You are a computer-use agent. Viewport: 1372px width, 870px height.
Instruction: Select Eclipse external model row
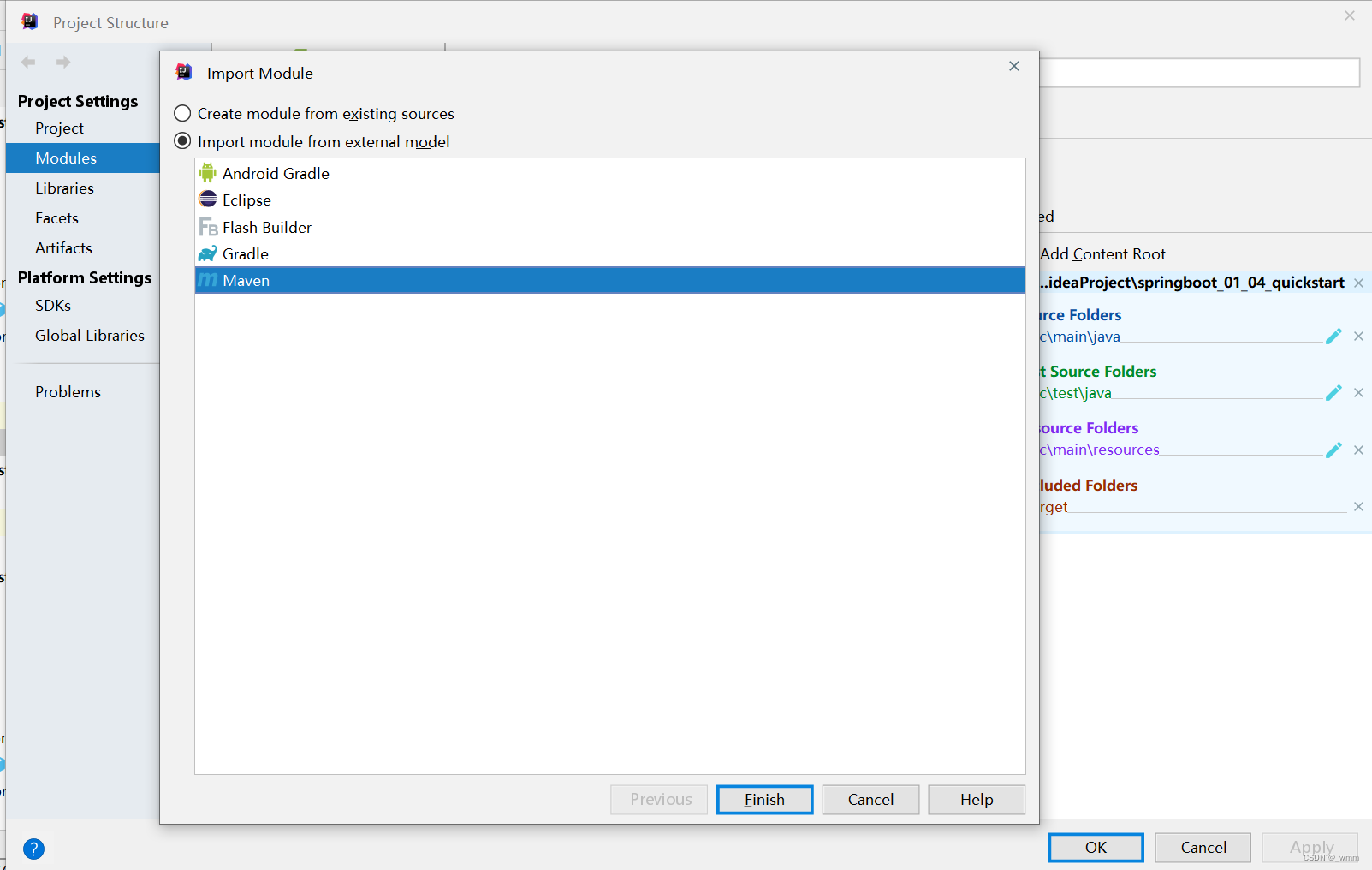[x=609, y=200]
